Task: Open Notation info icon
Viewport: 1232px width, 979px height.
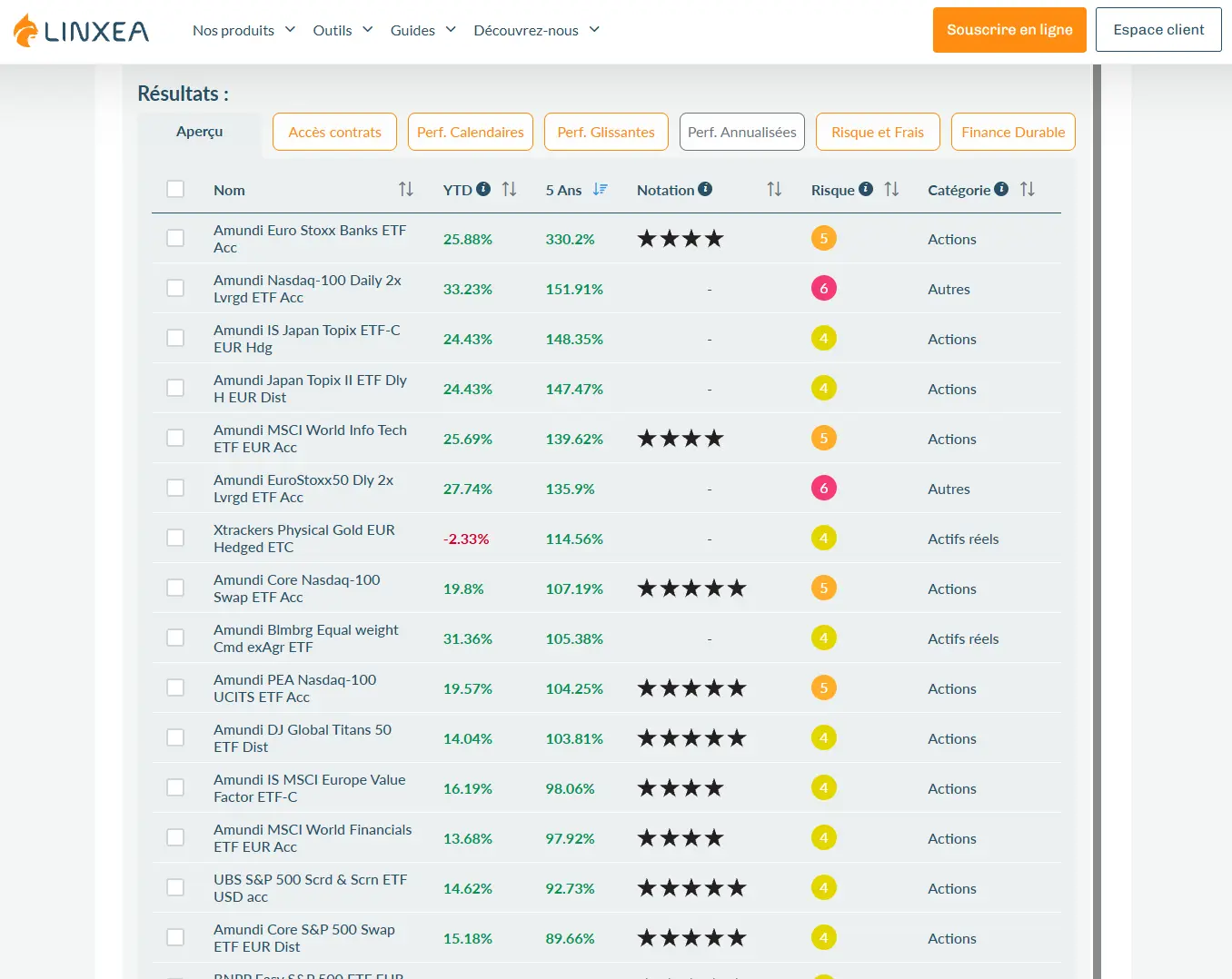Action: click(705, 189)
